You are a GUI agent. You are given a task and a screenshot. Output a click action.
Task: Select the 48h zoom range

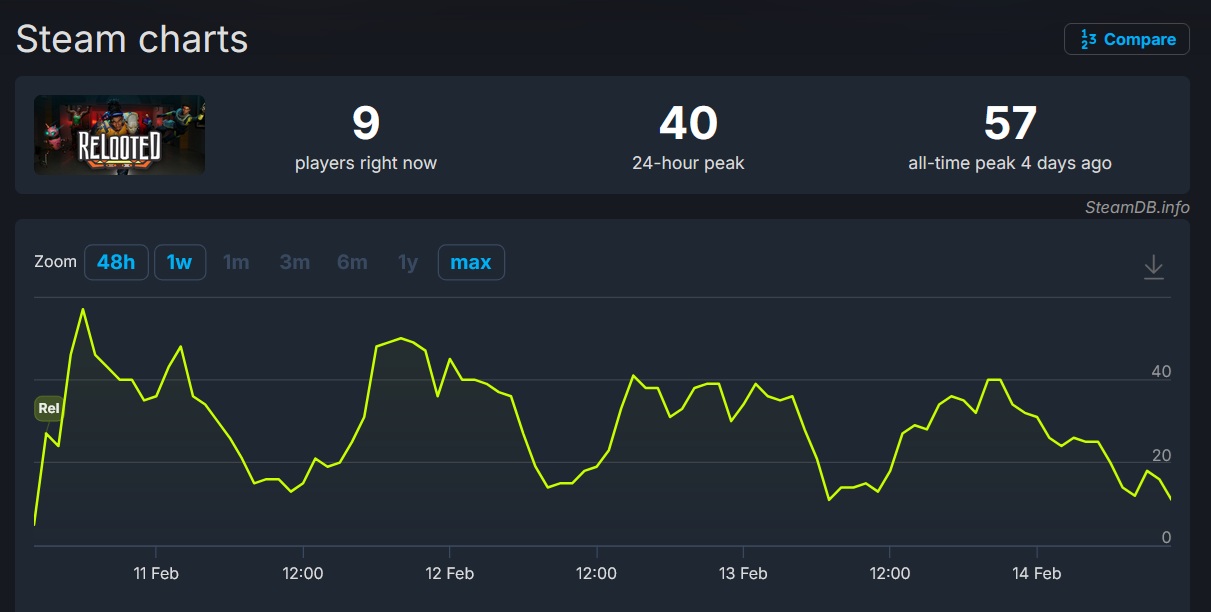[x=116, y=262]
